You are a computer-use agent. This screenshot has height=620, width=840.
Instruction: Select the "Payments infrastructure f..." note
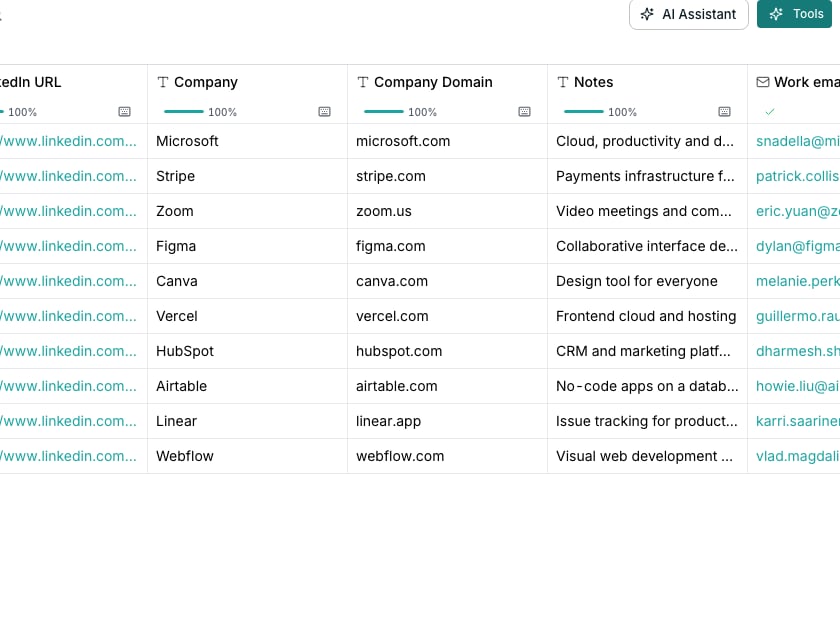647,176
